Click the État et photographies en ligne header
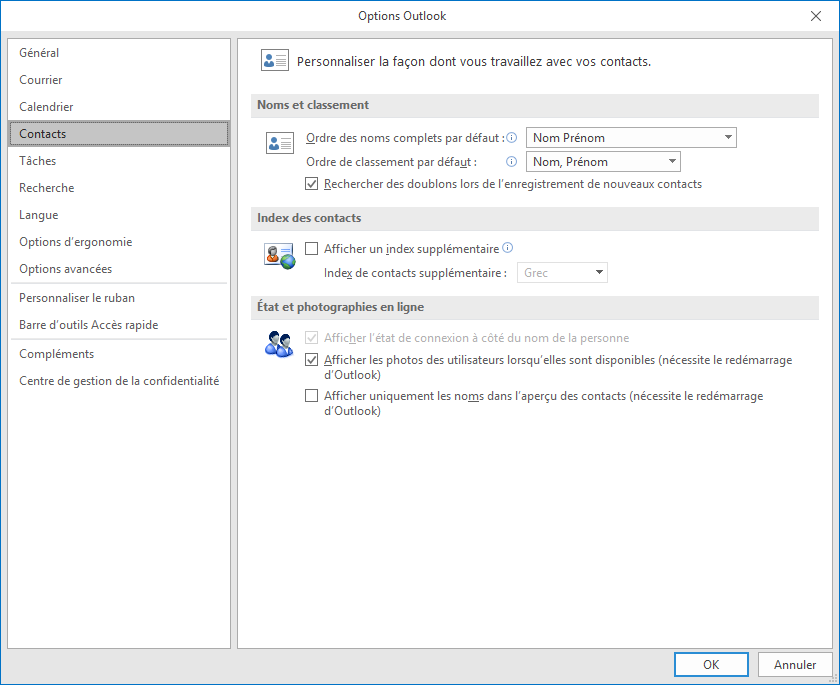This screenshot has width=840, height=685. [535, 307]
